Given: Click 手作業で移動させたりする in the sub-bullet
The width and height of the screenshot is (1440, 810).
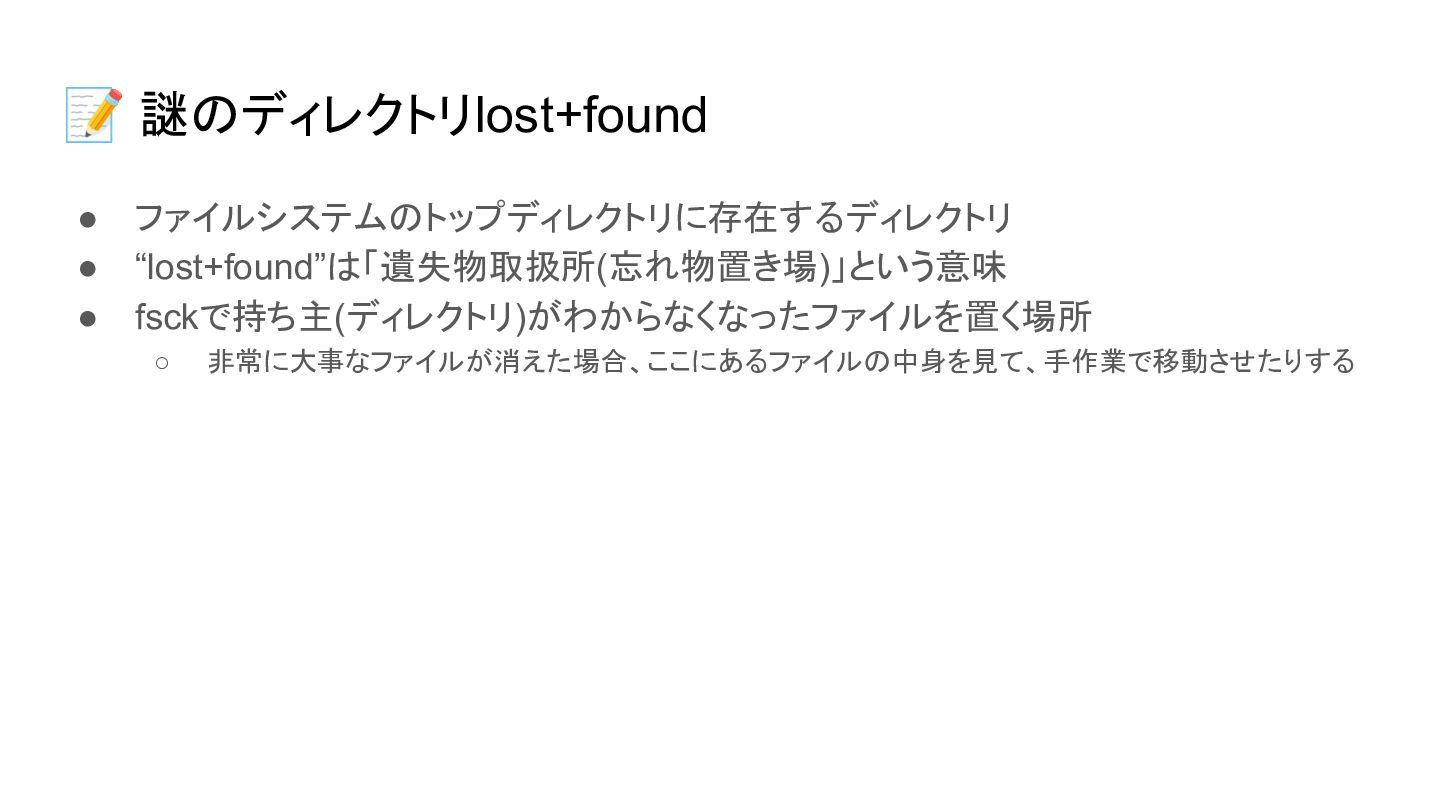Looking at the screenshot, I should point(1199,361).
